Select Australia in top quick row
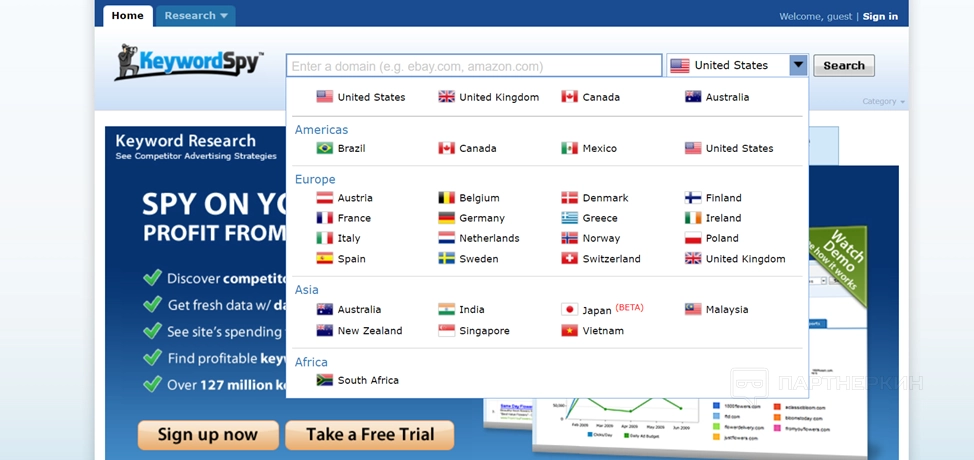The width and height of the screenshot is (974, 460). coord(717,97)
